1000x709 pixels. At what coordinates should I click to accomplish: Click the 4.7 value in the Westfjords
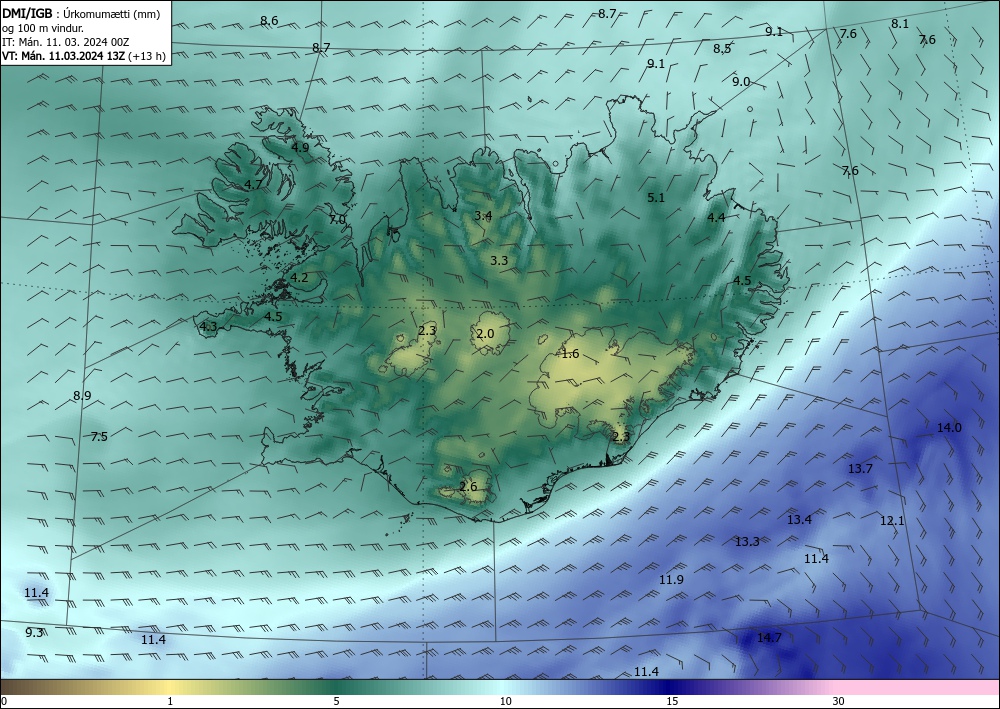tap(253, 184)
